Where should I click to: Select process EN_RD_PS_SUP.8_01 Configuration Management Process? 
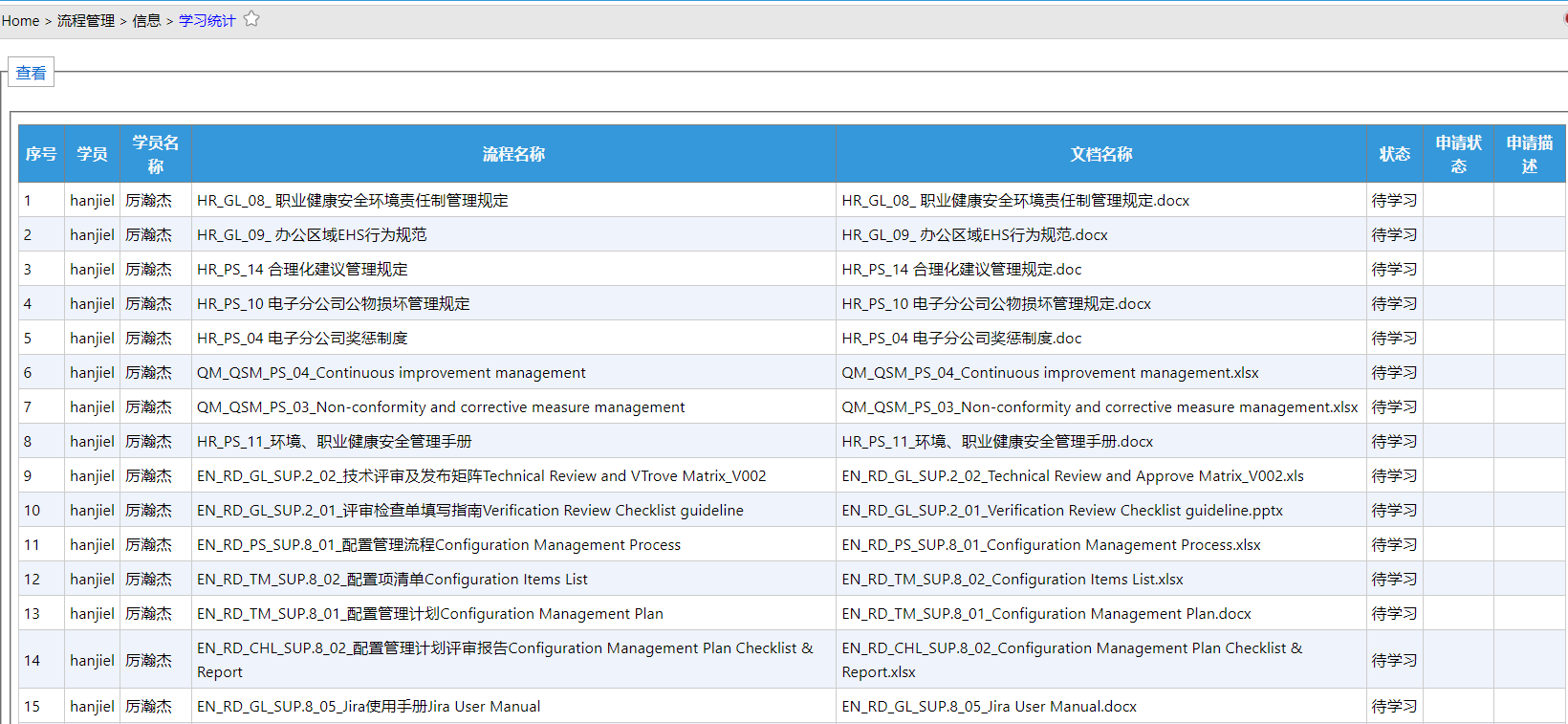(x=439, y=545)
